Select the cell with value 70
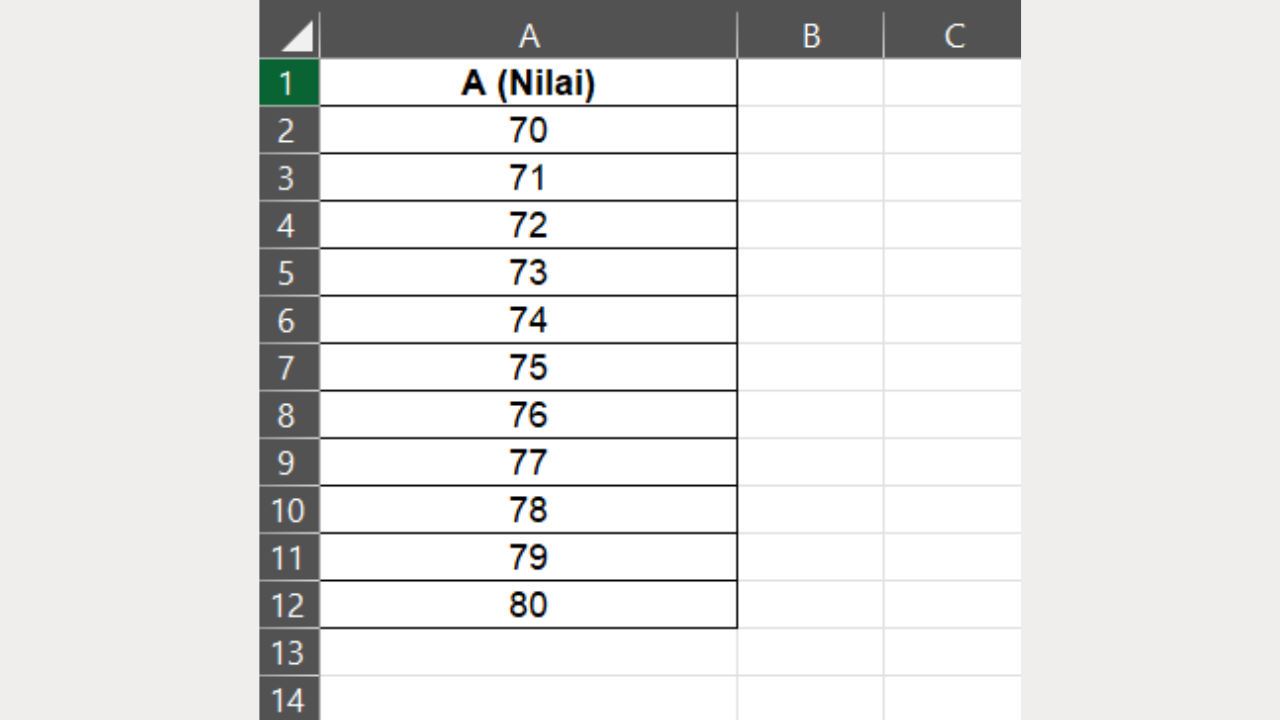 (529, 130)
